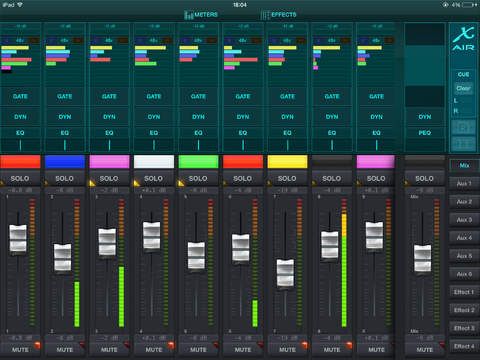The width and height of the screenshot is (480, 360).
Task: Select channel 2 blue color strip
Action: (x=65, y=162)
